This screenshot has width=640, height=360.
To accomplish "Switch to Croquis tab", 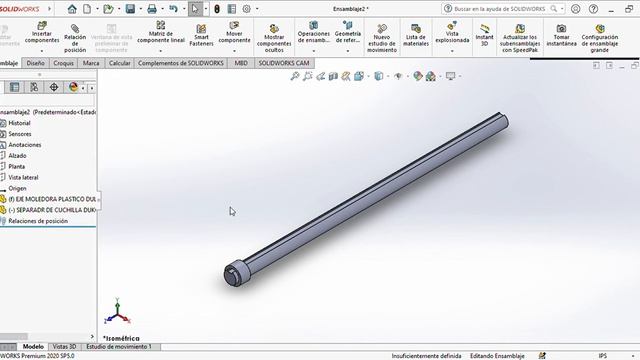I will click(63, 63).
